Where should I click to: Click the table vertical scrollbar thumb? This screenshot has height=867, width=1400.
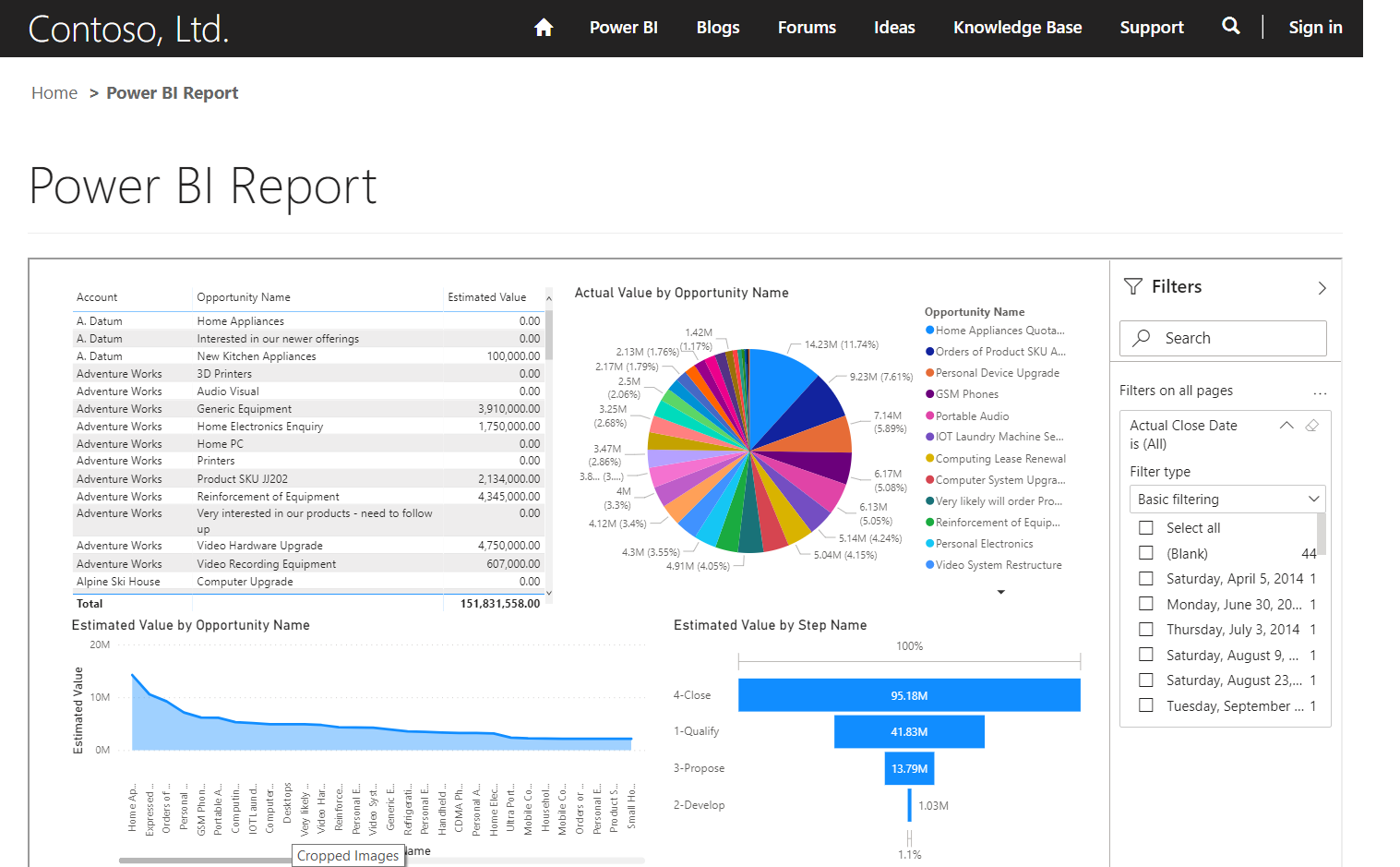click(549, 334)
